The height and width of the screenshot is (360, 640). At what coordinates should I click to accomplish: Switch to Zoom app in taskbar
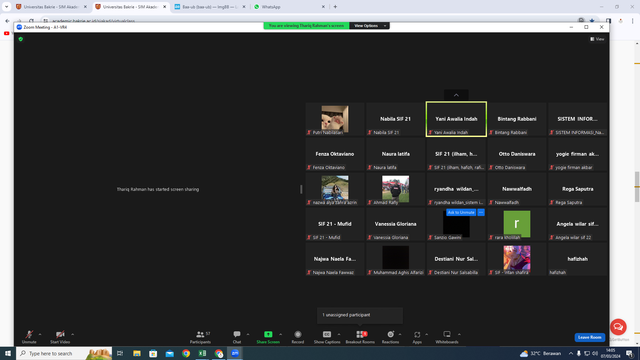[235, 353]
